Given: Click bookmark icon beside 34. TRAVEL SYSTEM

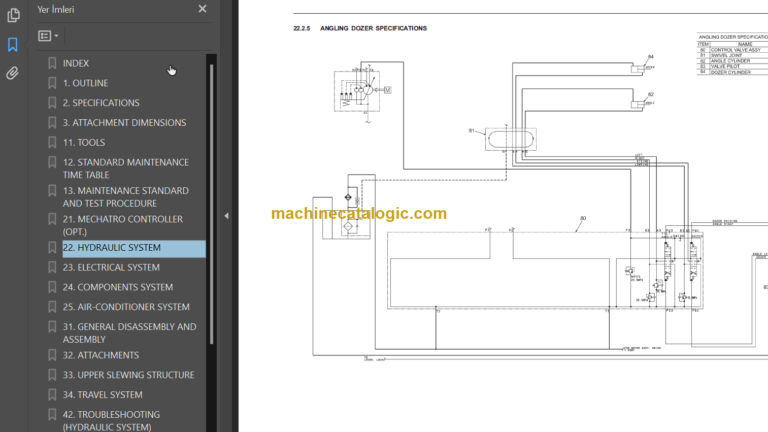Looking at the screenshot, I should tap(52, 395).
